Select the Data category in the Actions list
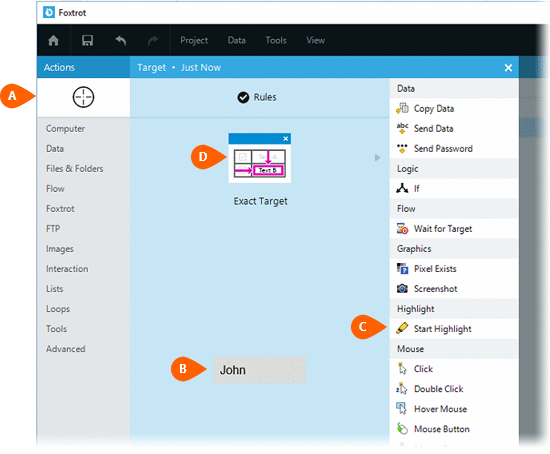Screen dimensions: 550x454 (55, 149)
